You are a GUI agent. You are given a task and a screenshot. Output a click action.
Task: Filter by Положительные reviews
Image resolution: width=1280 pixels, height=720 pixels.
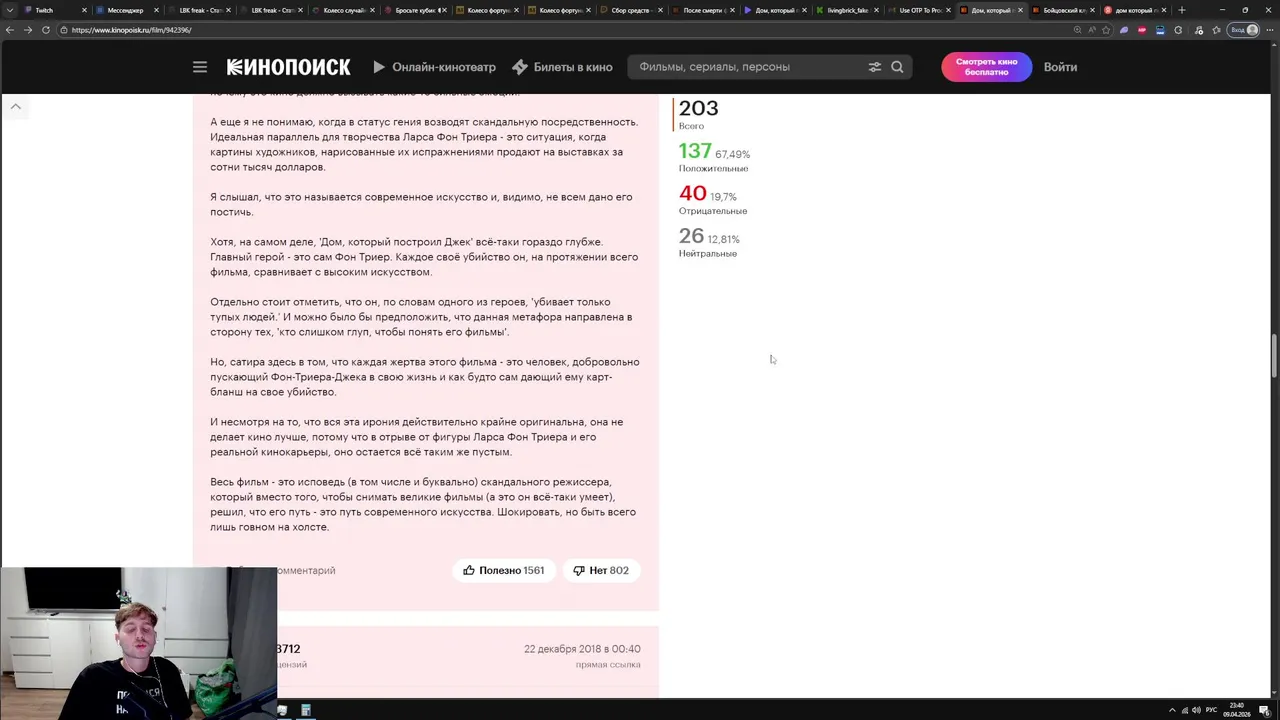(x=713, y=168)
